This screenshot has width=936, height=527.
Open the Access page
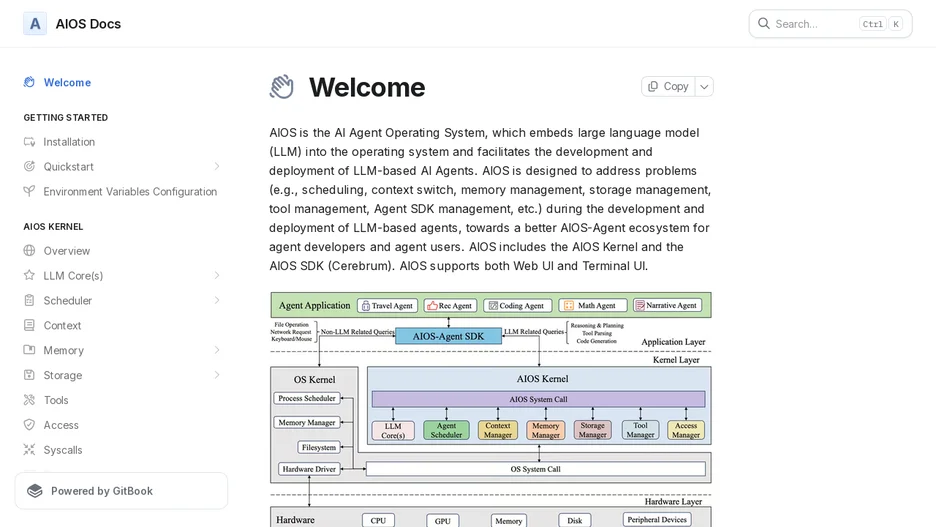61,425
